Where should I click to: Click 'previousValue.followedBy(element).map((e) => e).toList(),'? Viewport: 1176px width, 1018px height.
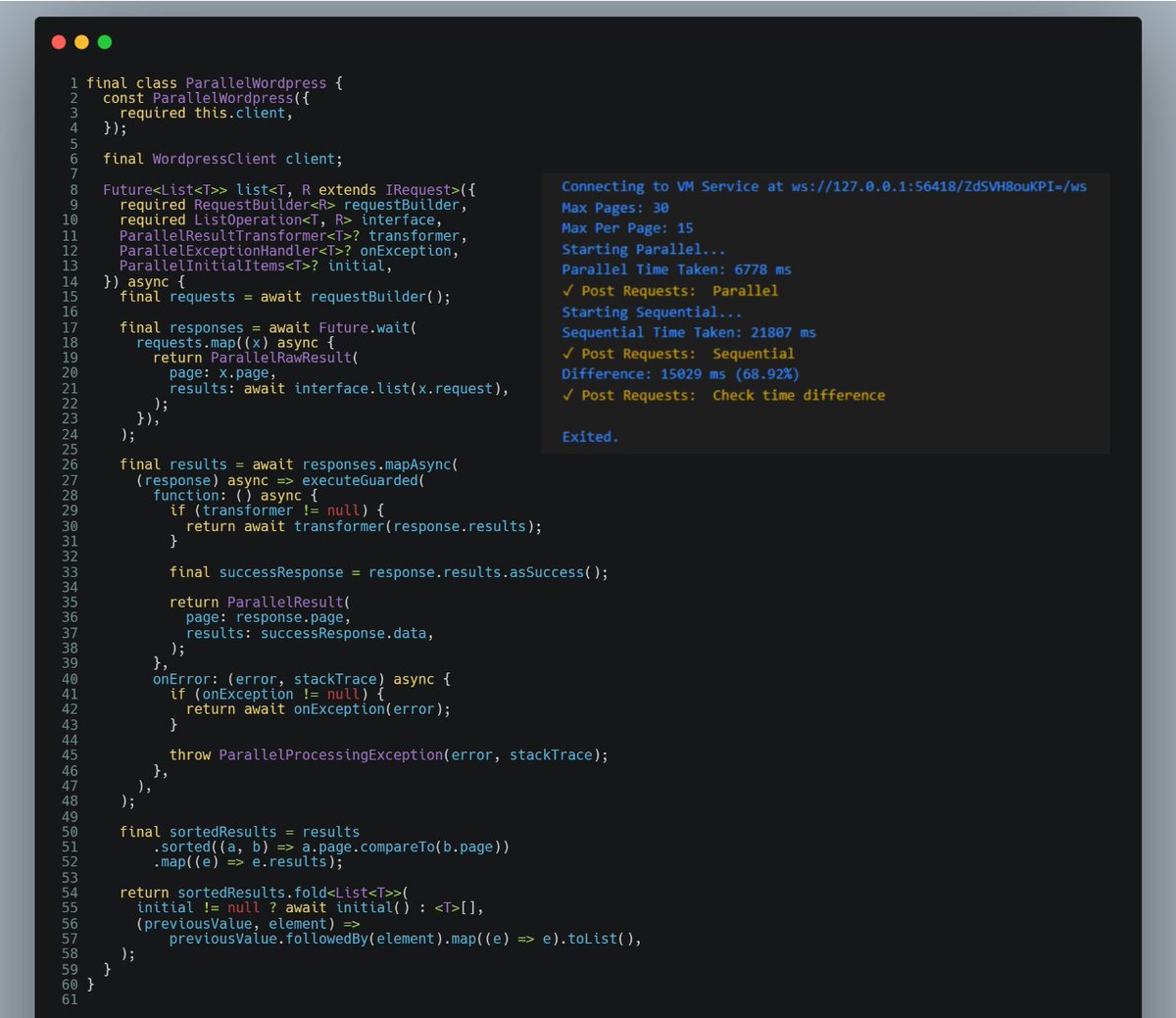[x=406, y=939]
